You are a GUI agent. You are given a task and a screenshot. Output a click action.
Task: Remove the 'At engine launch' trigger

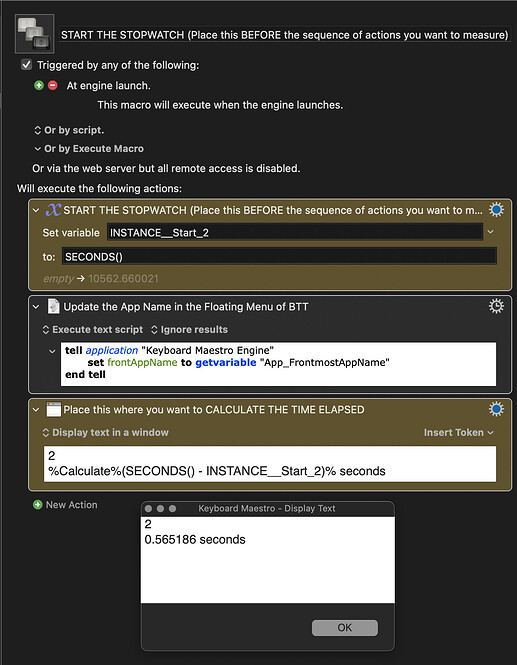pyautogui.click(x=53, y=85)
